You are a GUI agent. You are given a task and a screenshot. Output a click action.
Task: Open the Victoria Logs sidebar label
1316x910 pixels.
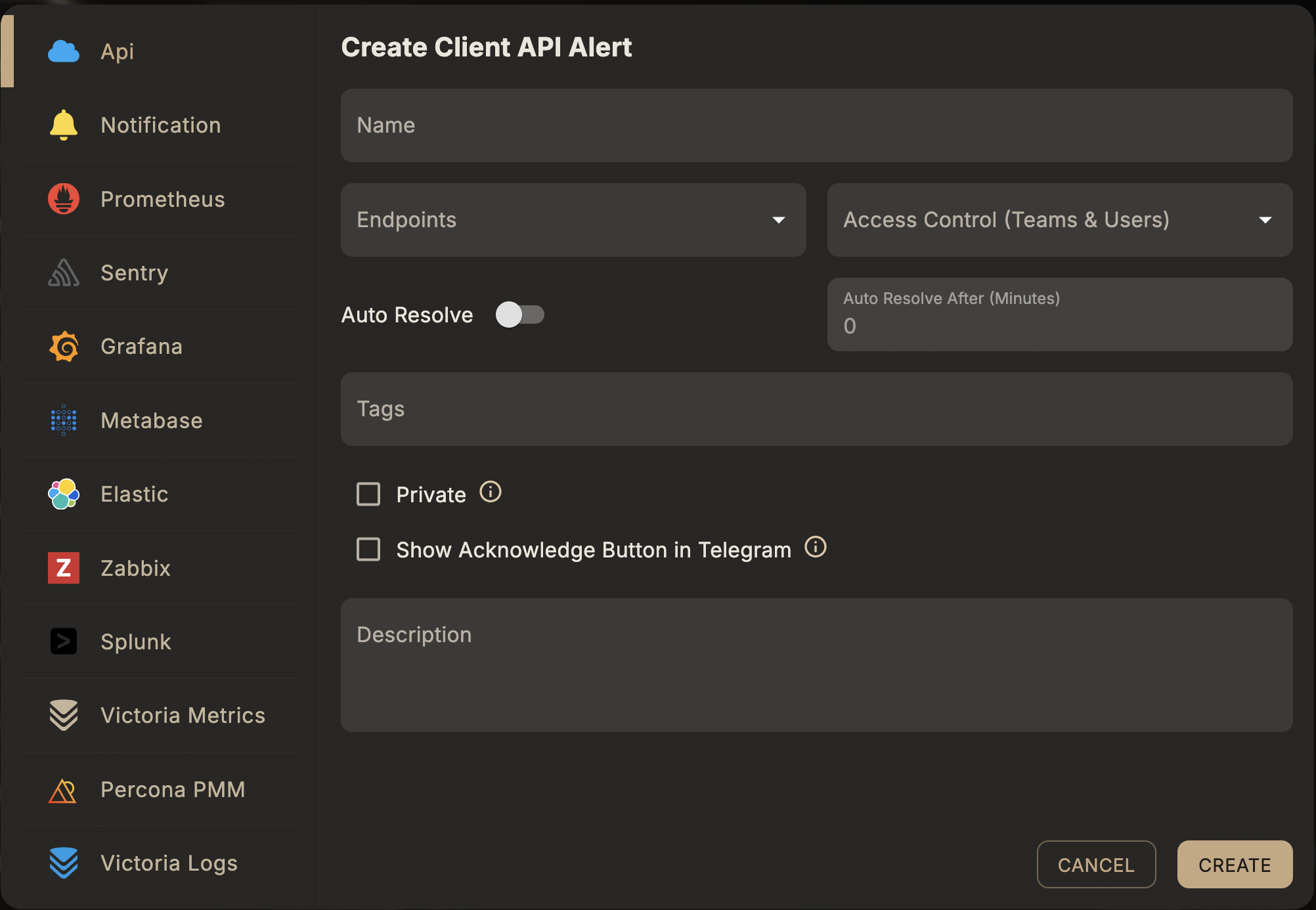[169, 863]
